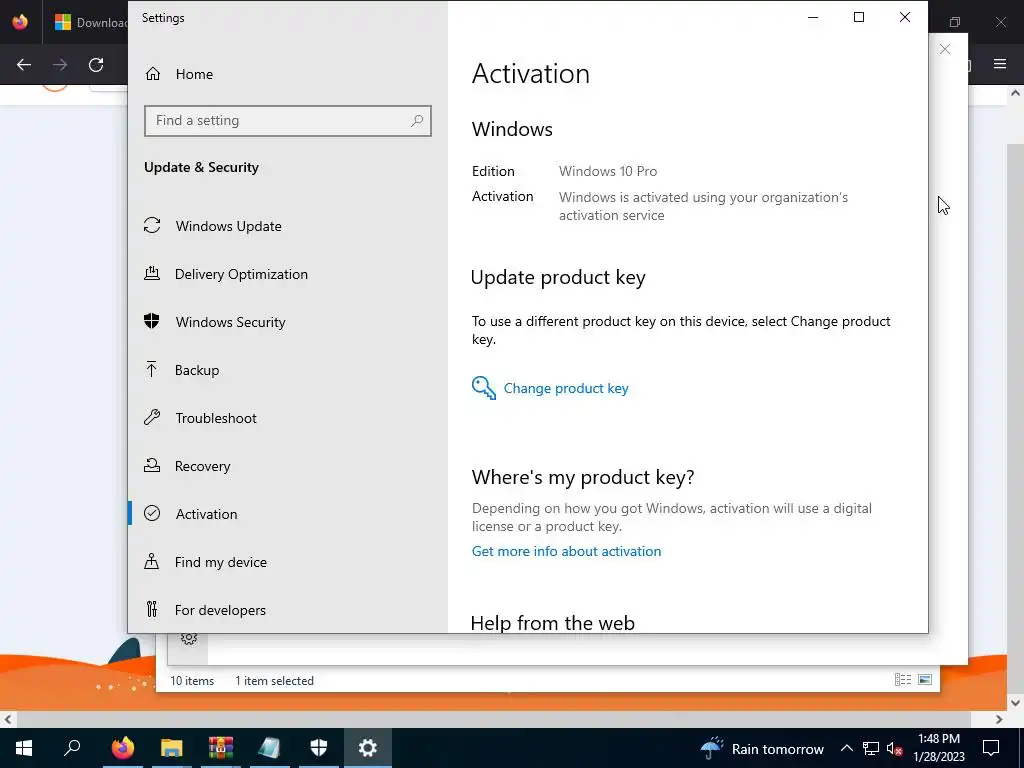Viewport: 1024px width, 768px height.
Task: Click the Recovery icon
Action: [152, 465]
